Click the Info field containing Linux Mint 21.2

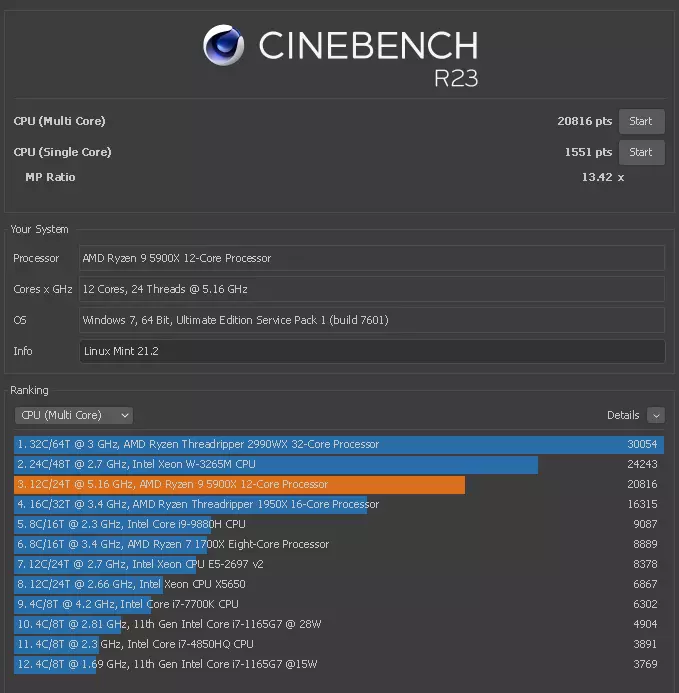point(372,351)
